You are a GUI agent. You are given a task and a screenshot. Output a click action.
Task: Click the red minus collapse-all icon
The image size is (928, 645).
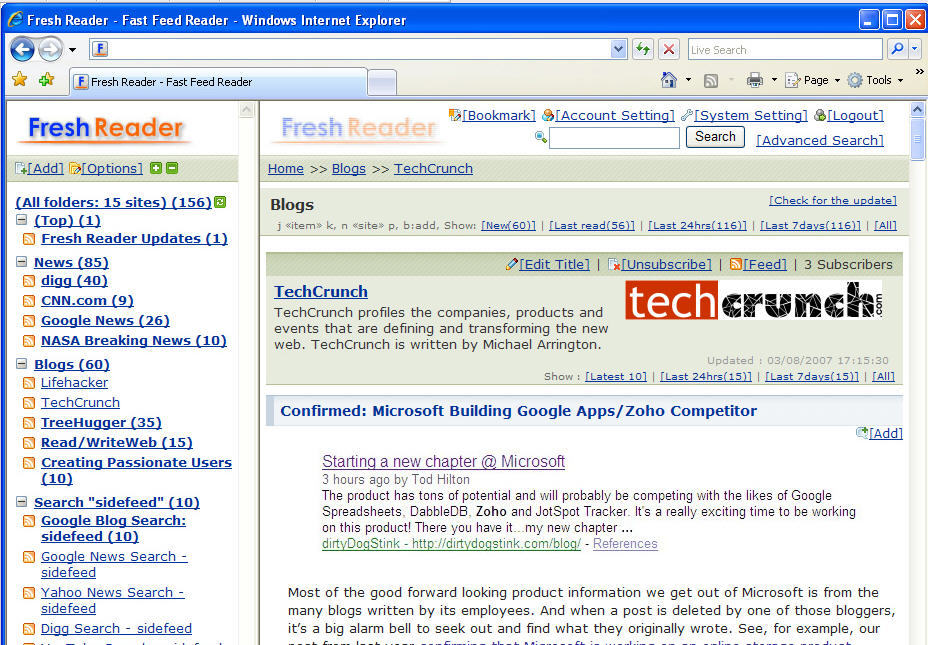click(x=170, y=167)
